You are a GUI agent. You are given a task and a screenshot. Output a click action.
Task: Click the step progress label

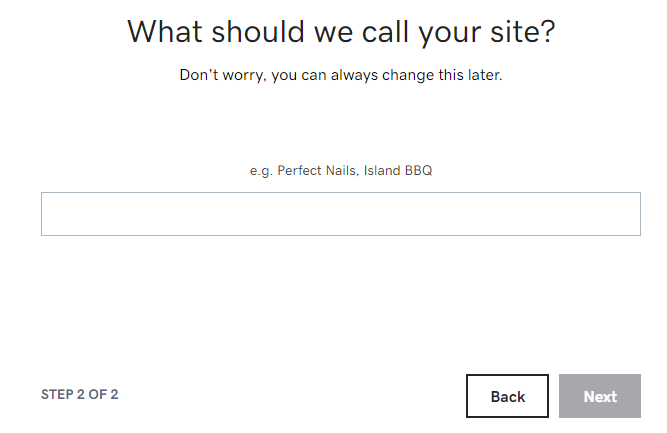point(80,394)
